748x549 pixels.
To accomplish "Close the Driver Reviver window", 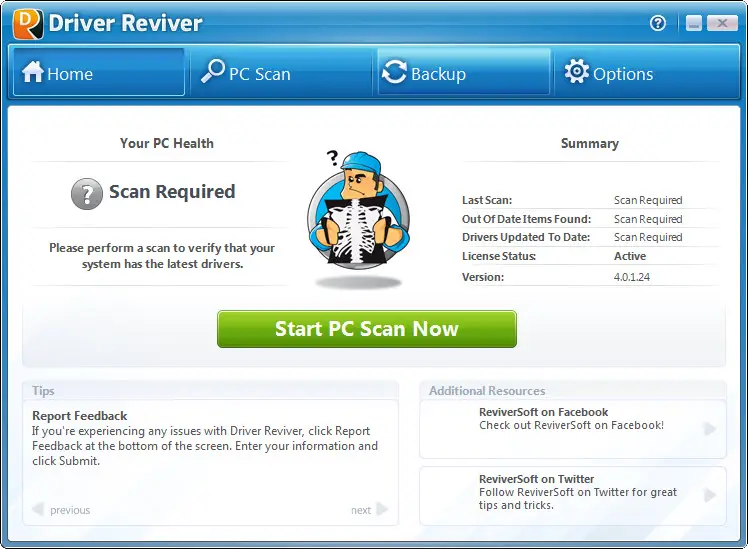I will 722,23.
